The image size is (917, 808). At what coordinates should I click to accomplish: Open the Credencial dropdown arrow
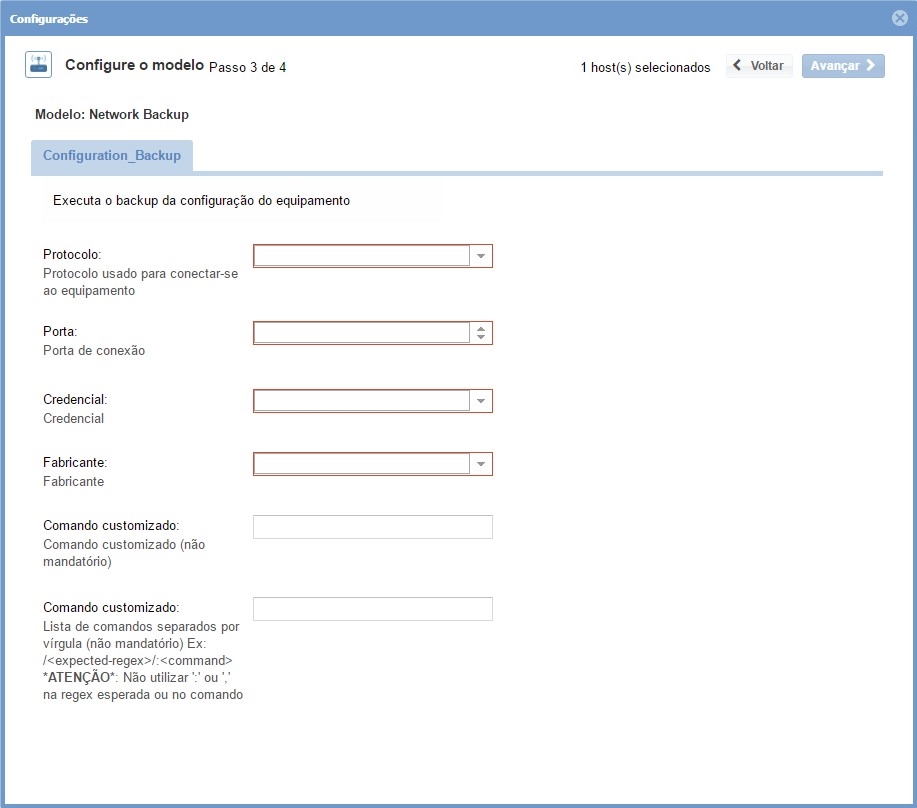[x=481, y=401]
